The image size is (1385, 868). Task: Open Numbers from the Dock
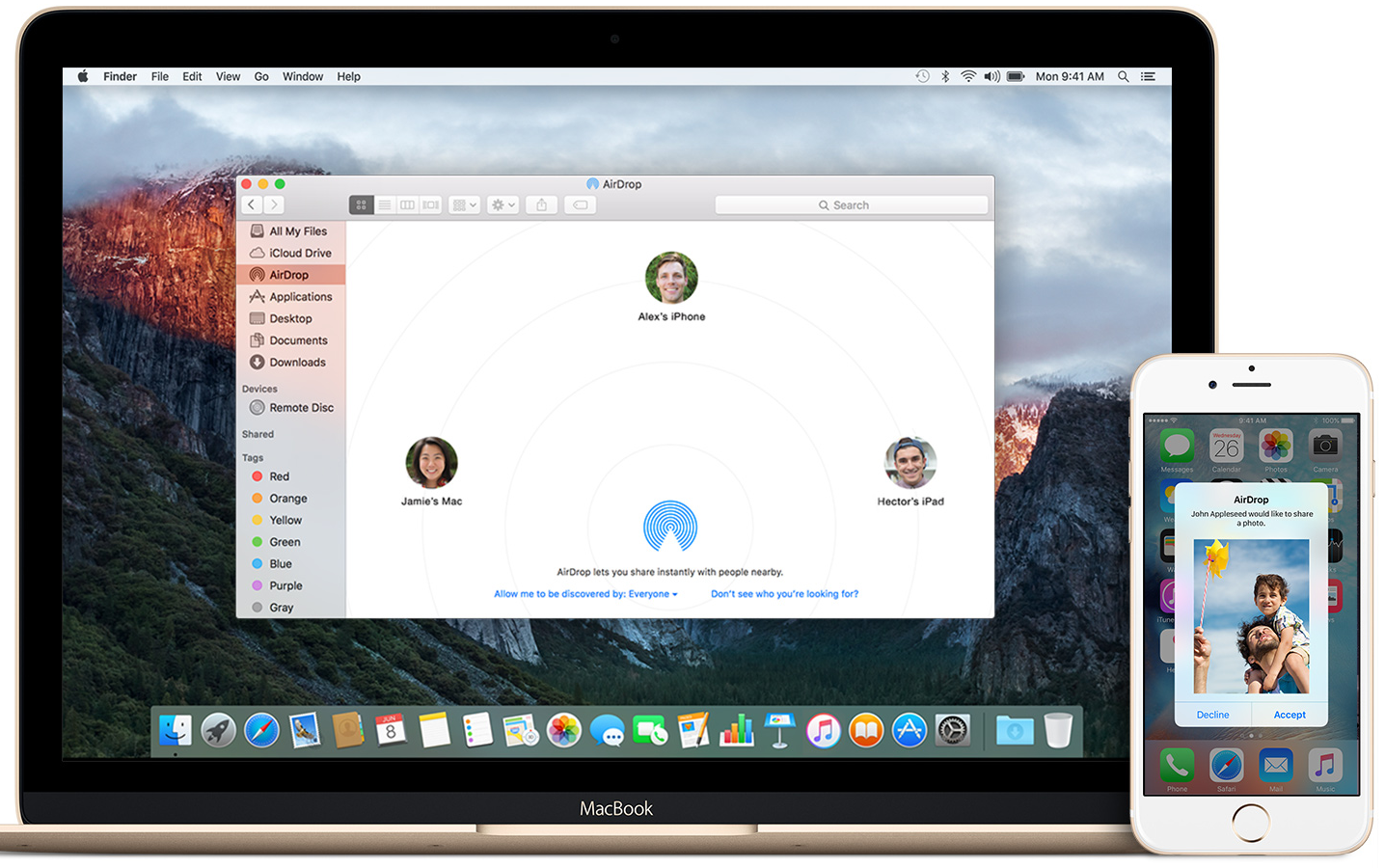tap(736, 731)
